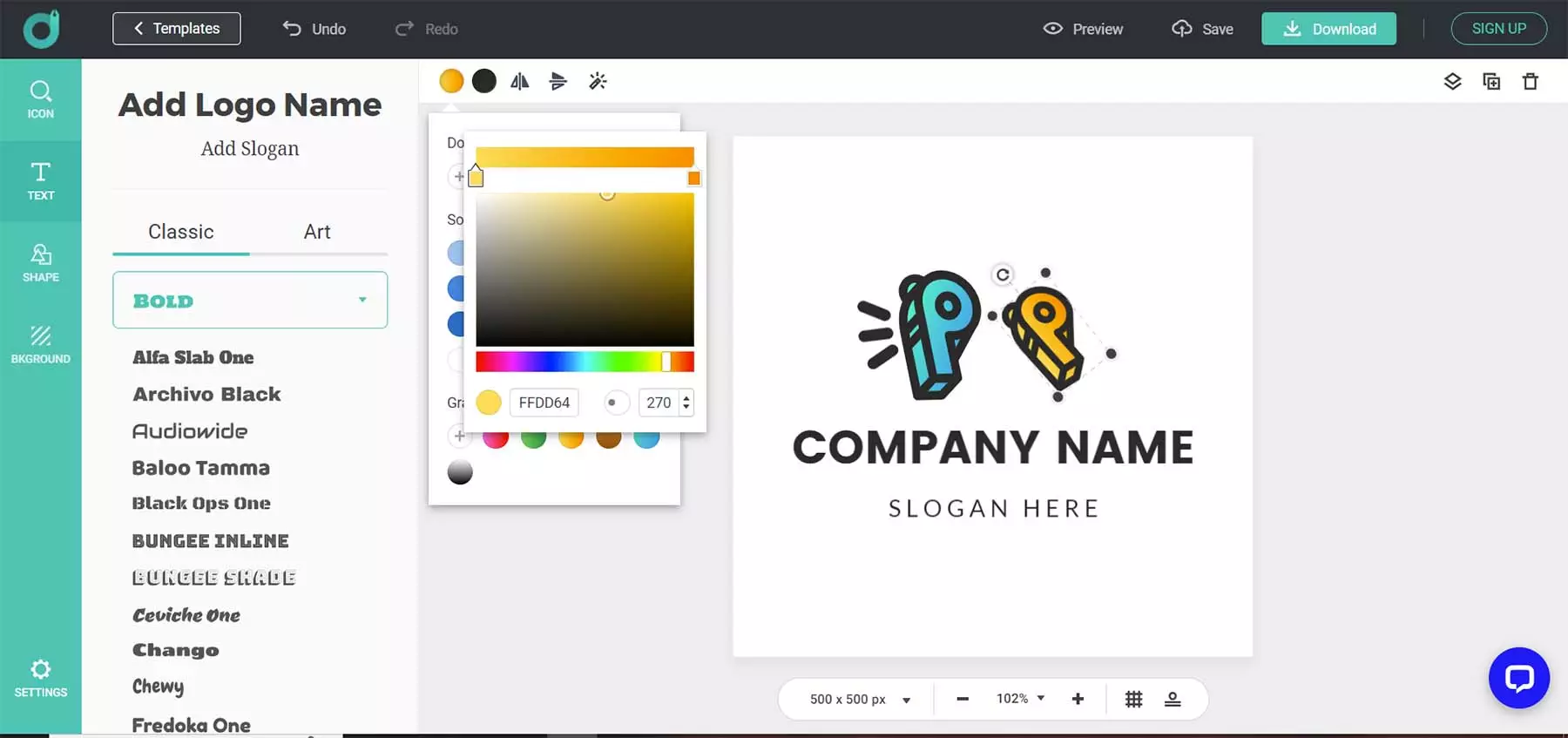Download the logo
Screen dimensions: 1568x738
coord(1328,29)
